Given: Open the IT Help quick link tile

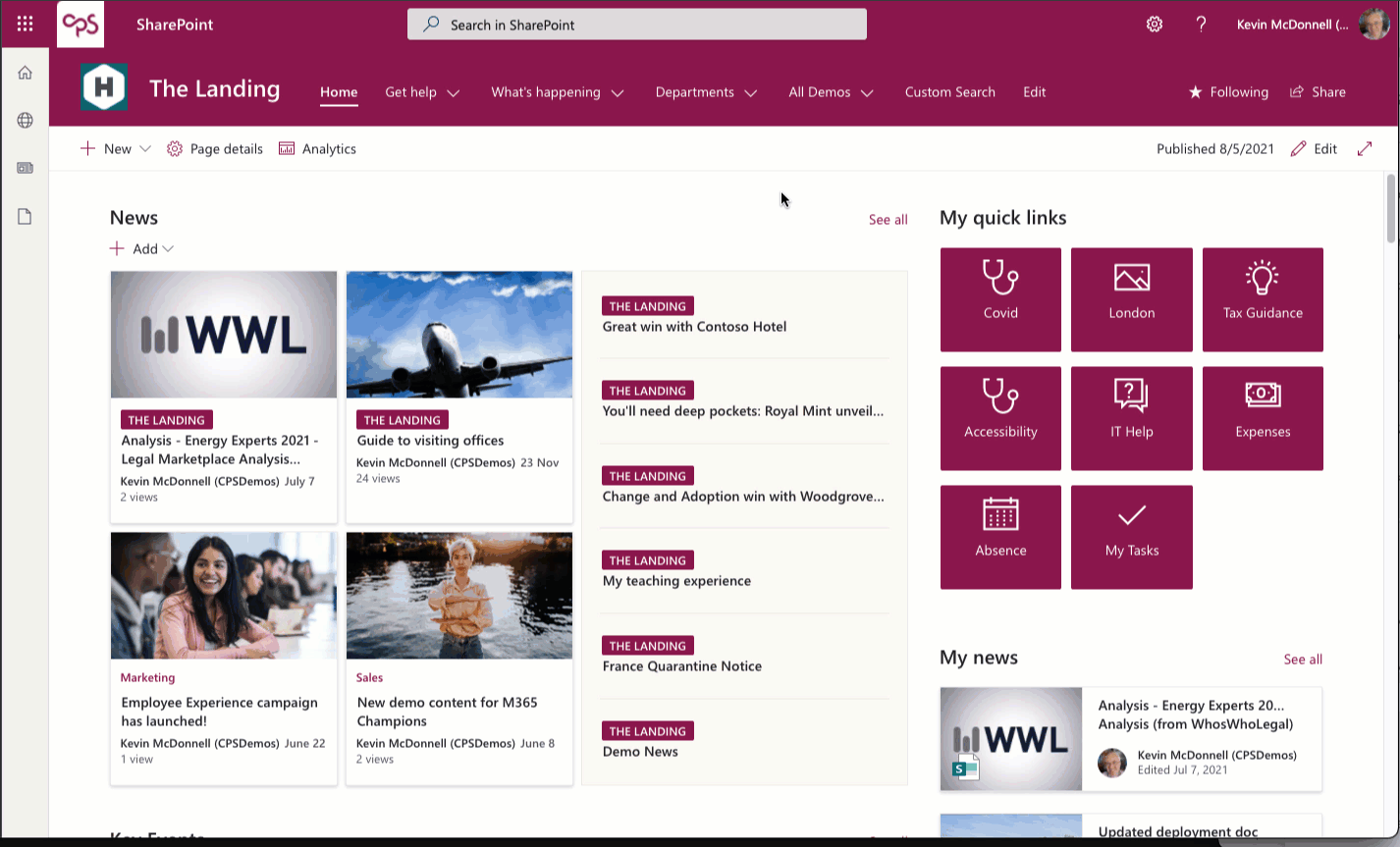Looking at the screenshot, I should pyautogui.click(x=1131, y=418).
